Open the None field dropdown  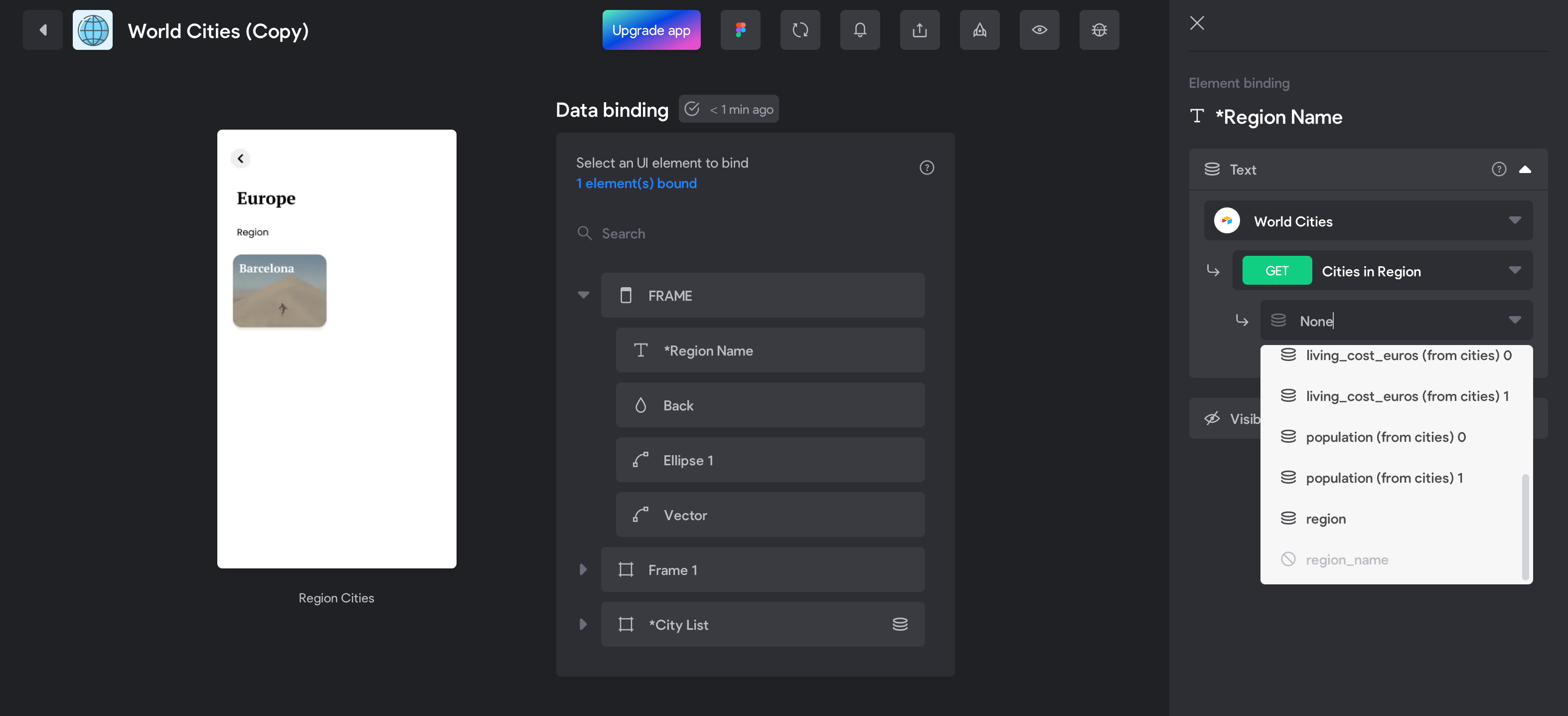point(1397,320)
